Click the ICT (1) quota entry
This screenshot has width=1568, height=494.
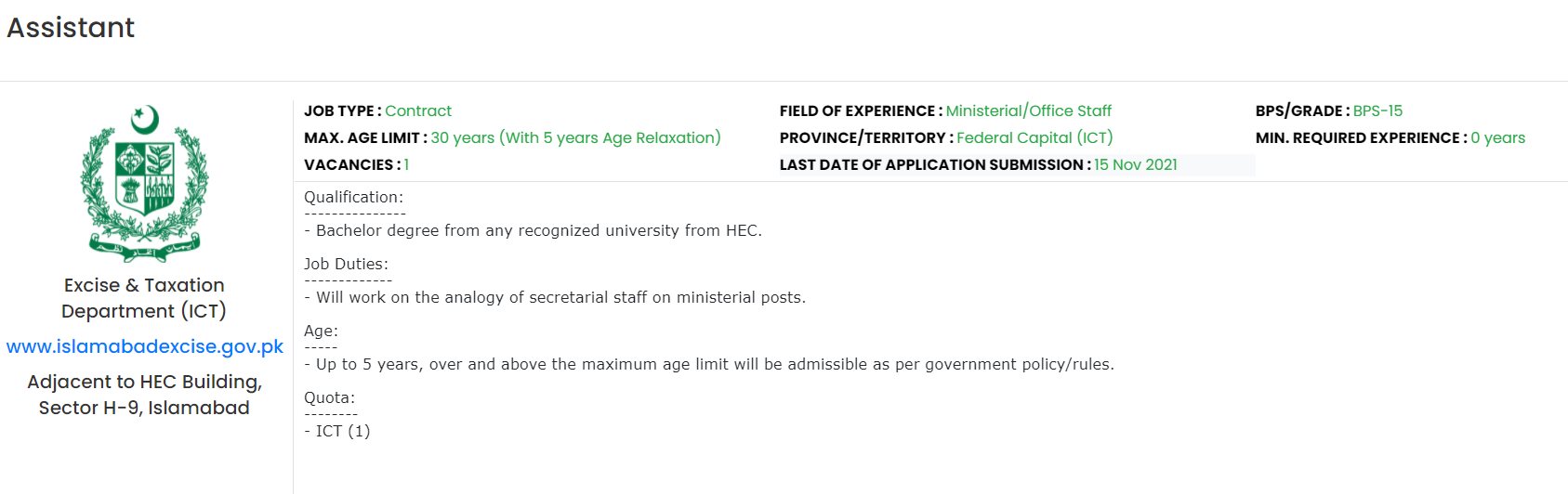[x=337, y=431]
